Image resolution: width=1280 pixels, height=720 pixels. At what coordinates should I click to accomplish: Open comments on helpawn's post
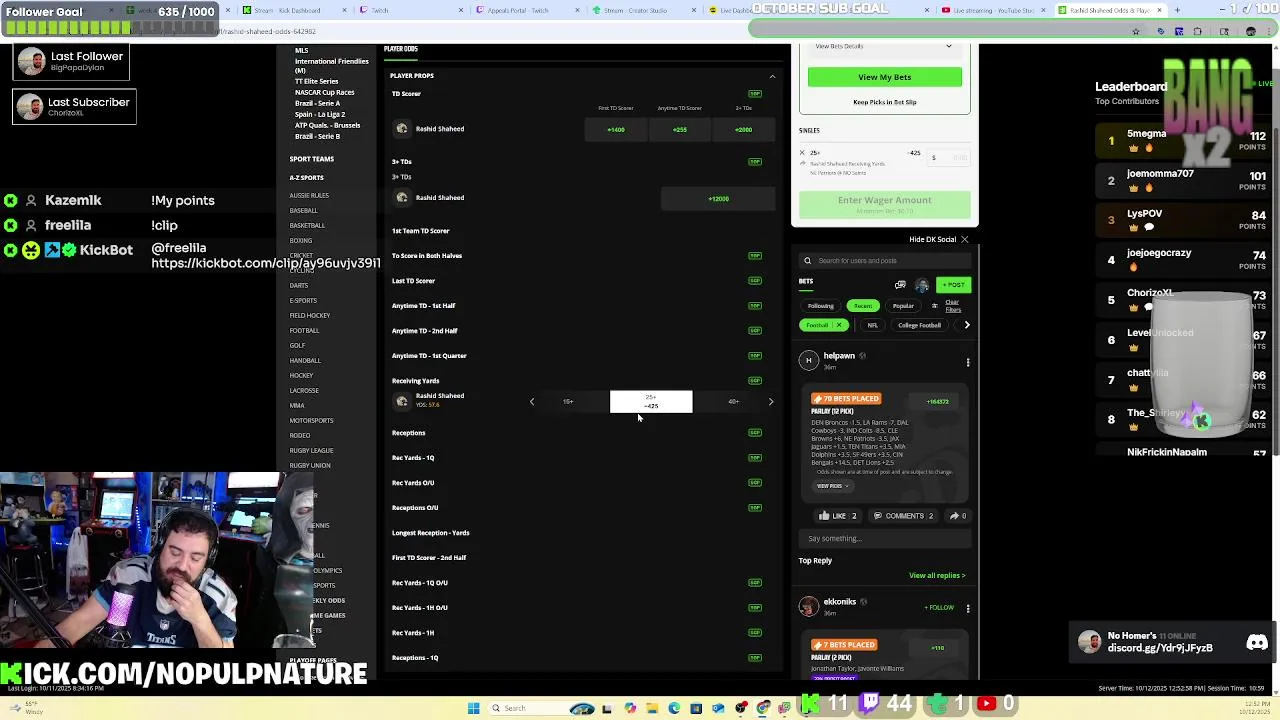click(x=903, y=516)
